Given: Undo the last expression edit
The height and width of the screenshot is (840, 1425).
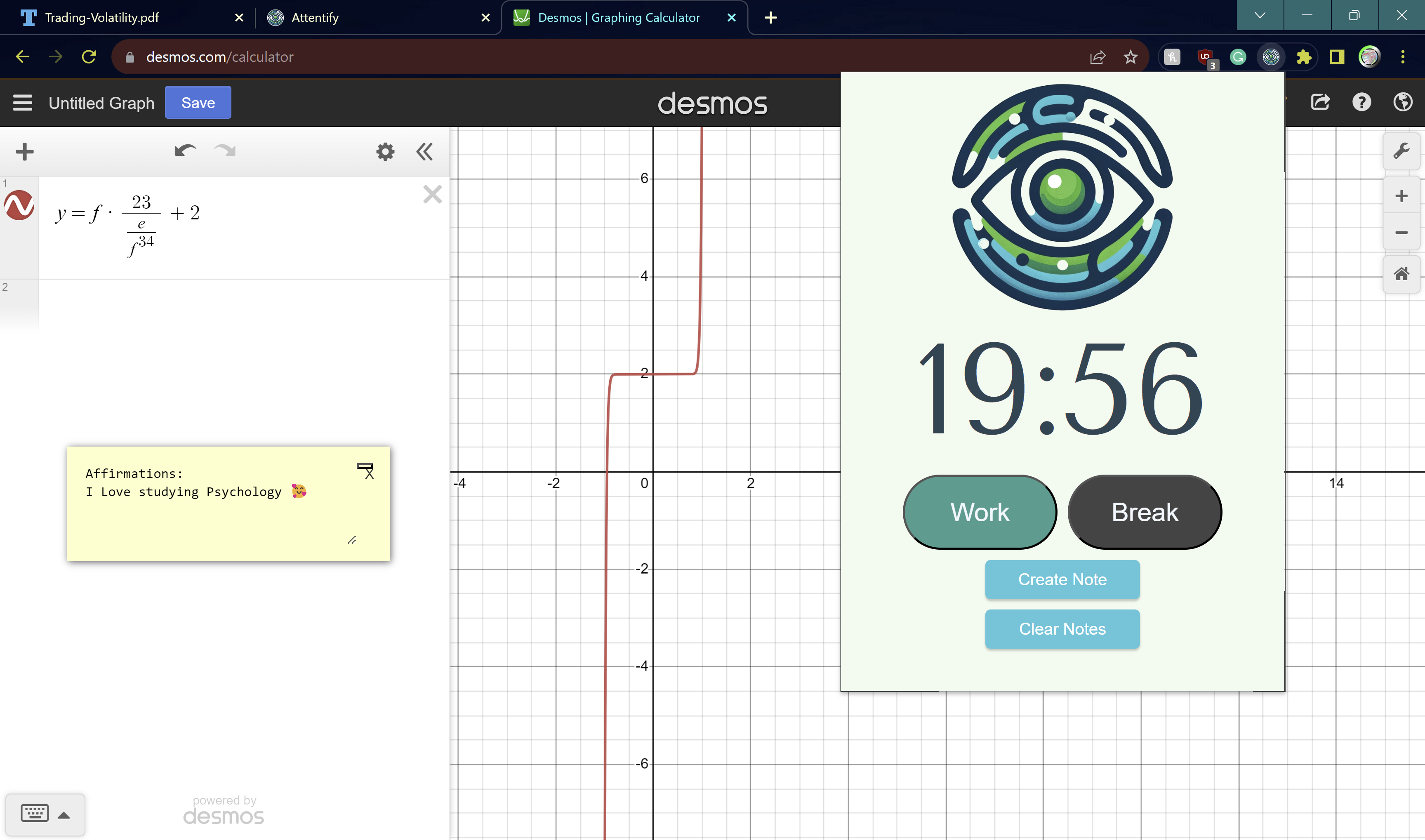Looking at the screenshot, I should coord(185,151).
